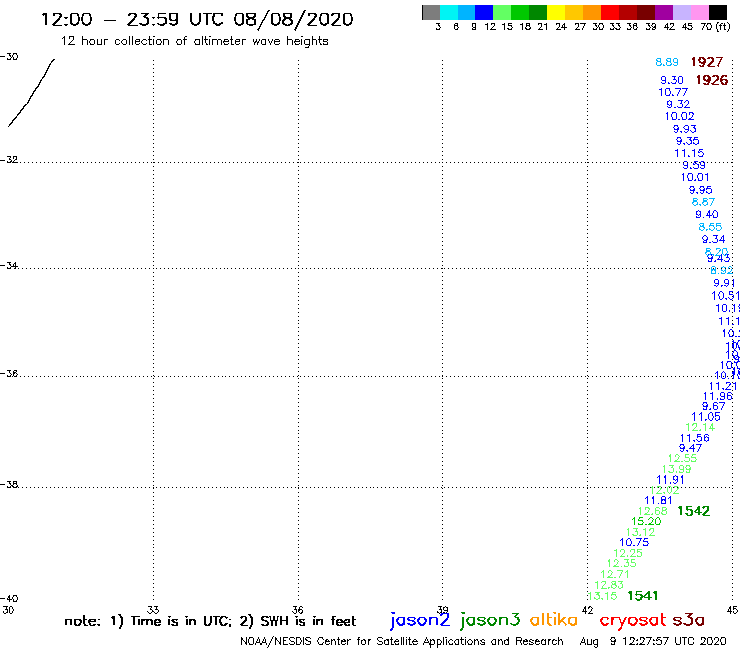This screenshot has width=740, height=650.
Task: Click the time label 1927
Action: 706,62
